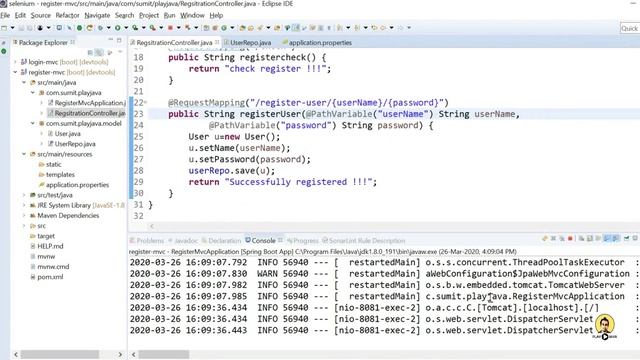
Task: Toggle the highlighted Mark Occurrences toolbar button
Action: 296,28
